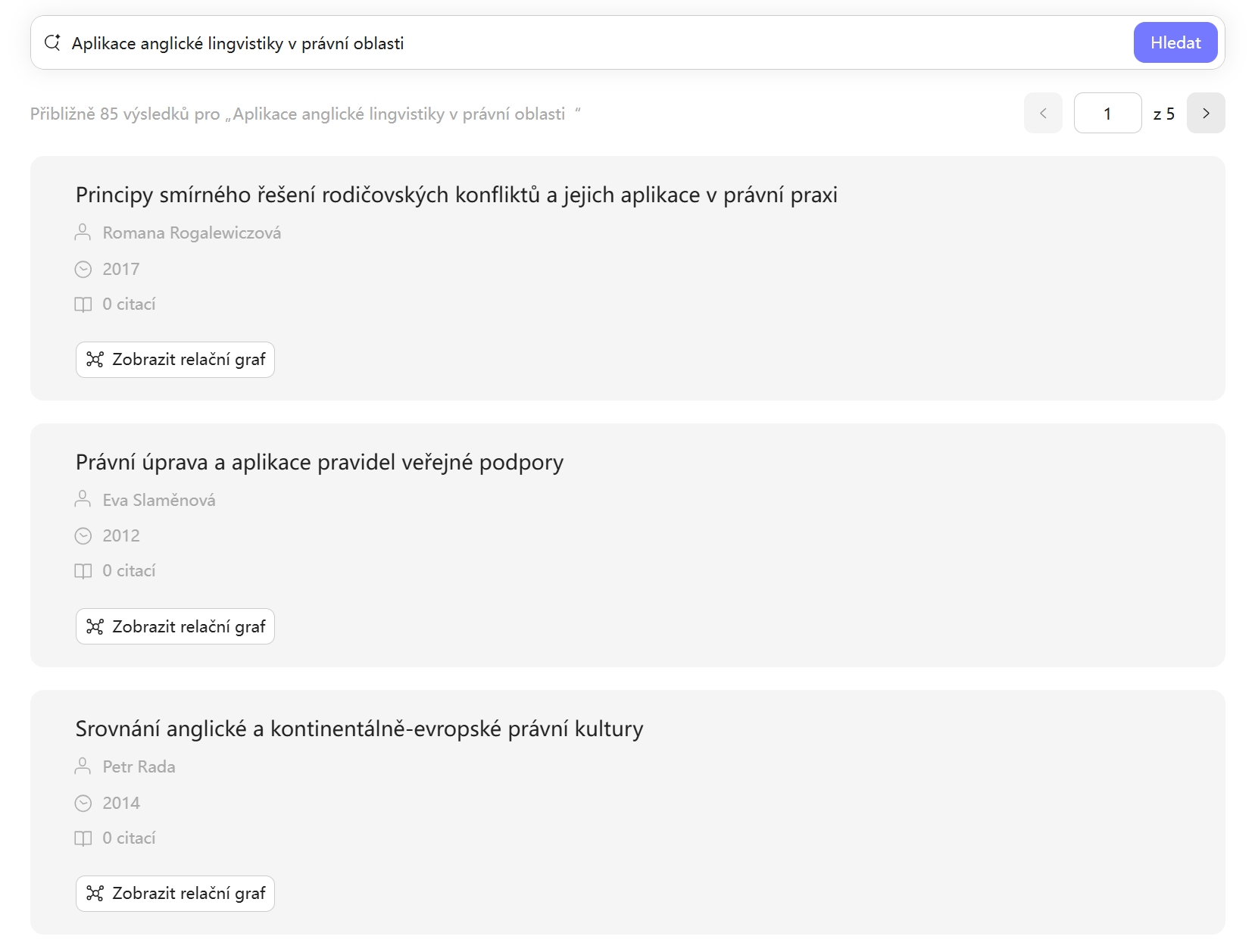Show relational graph for Srovnání anglické právní kultury

(175, 894)
